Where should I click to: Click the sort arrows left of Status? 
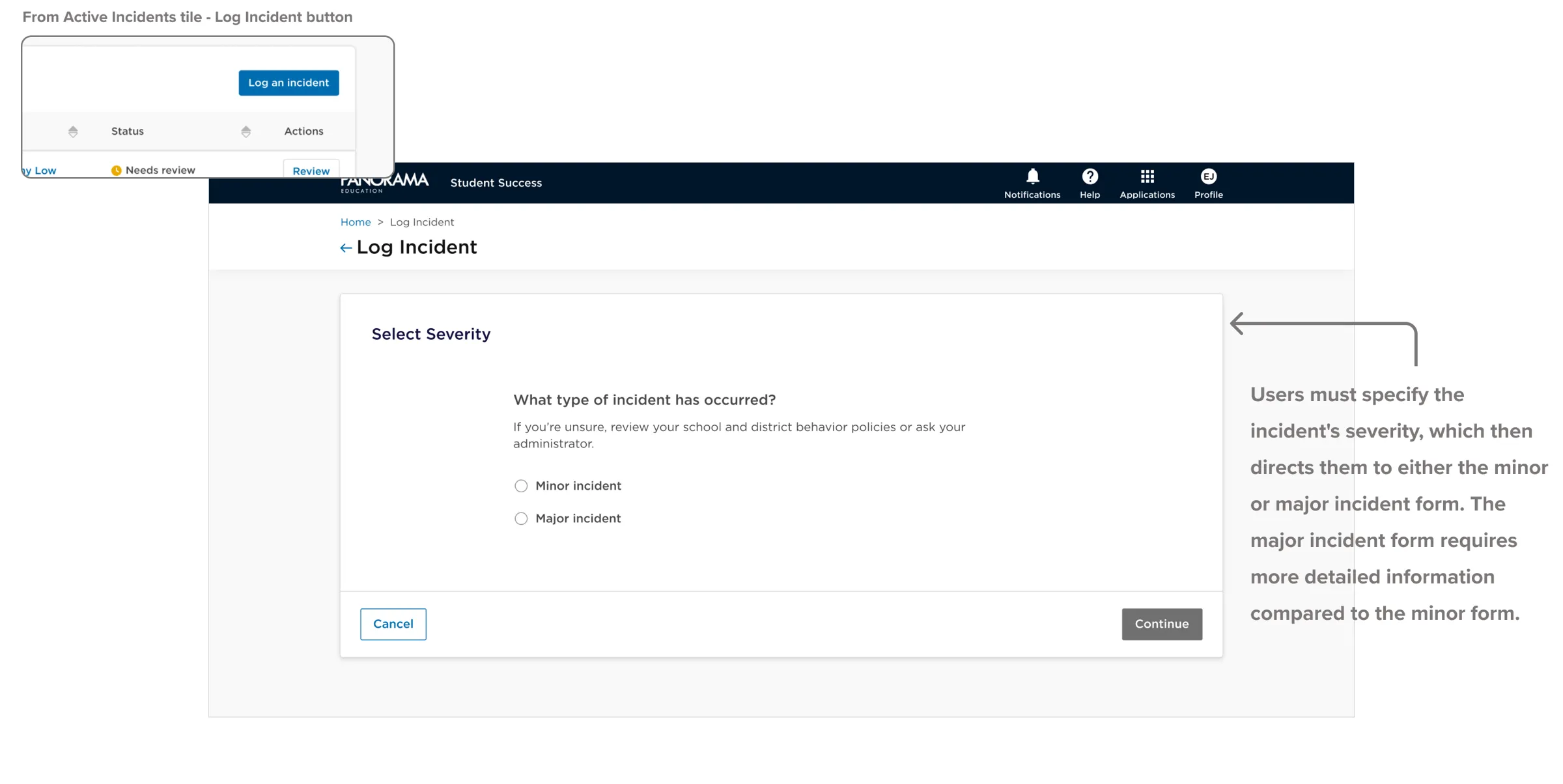pyautogui.click(x=73, y=132)
